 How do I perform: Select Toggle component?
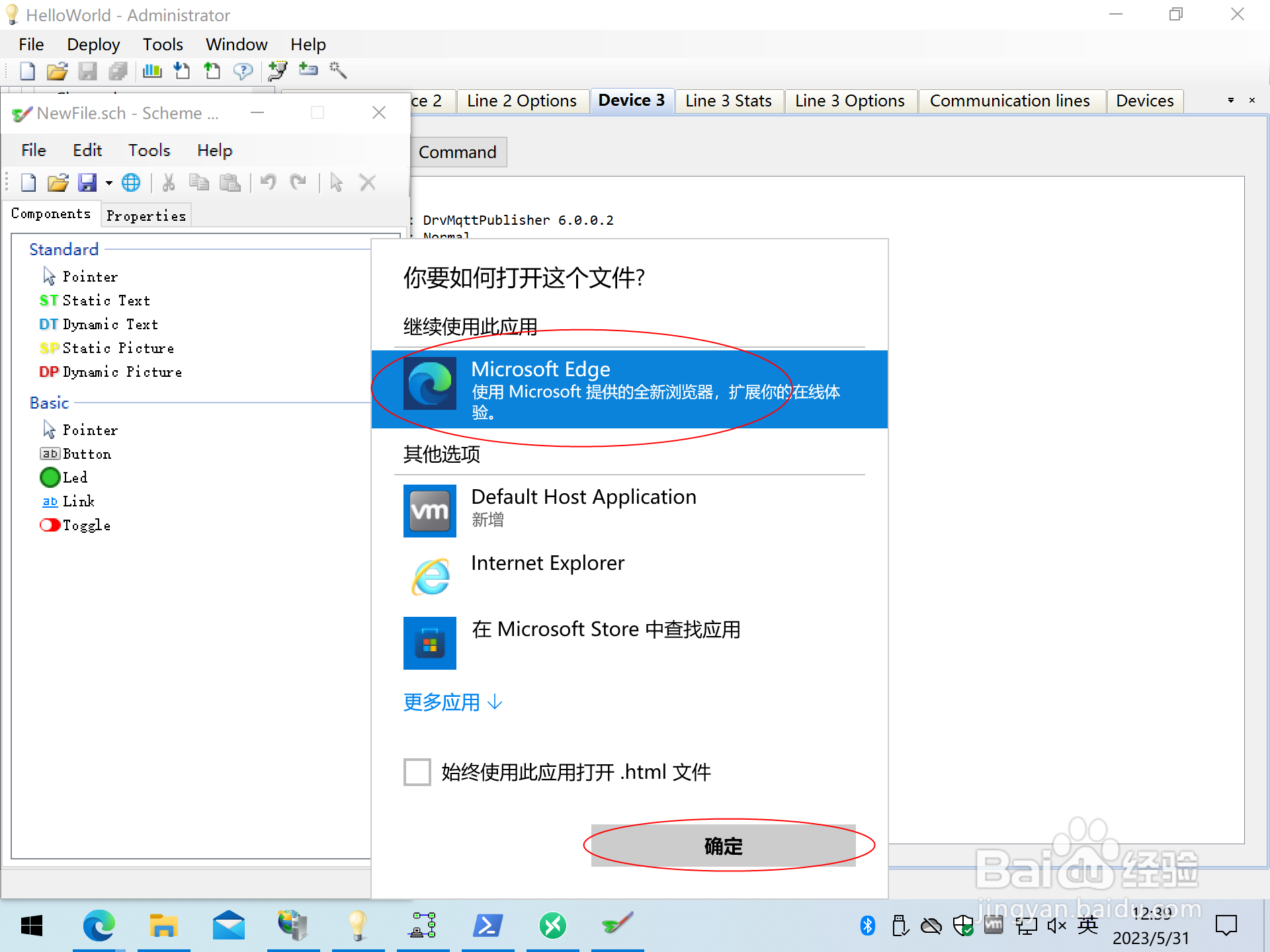[75, 526]
